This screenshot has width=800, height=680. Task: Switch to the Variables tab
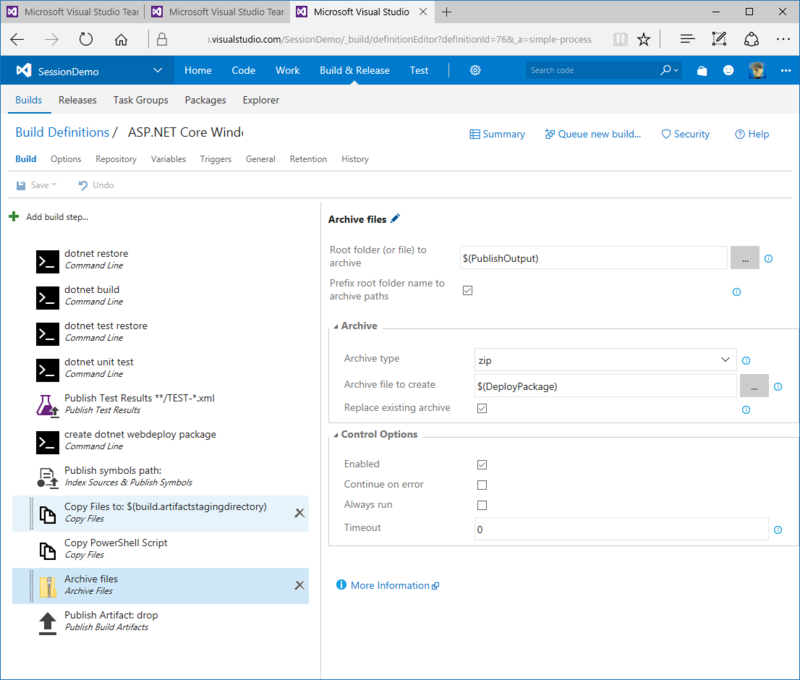coord(168,159)
